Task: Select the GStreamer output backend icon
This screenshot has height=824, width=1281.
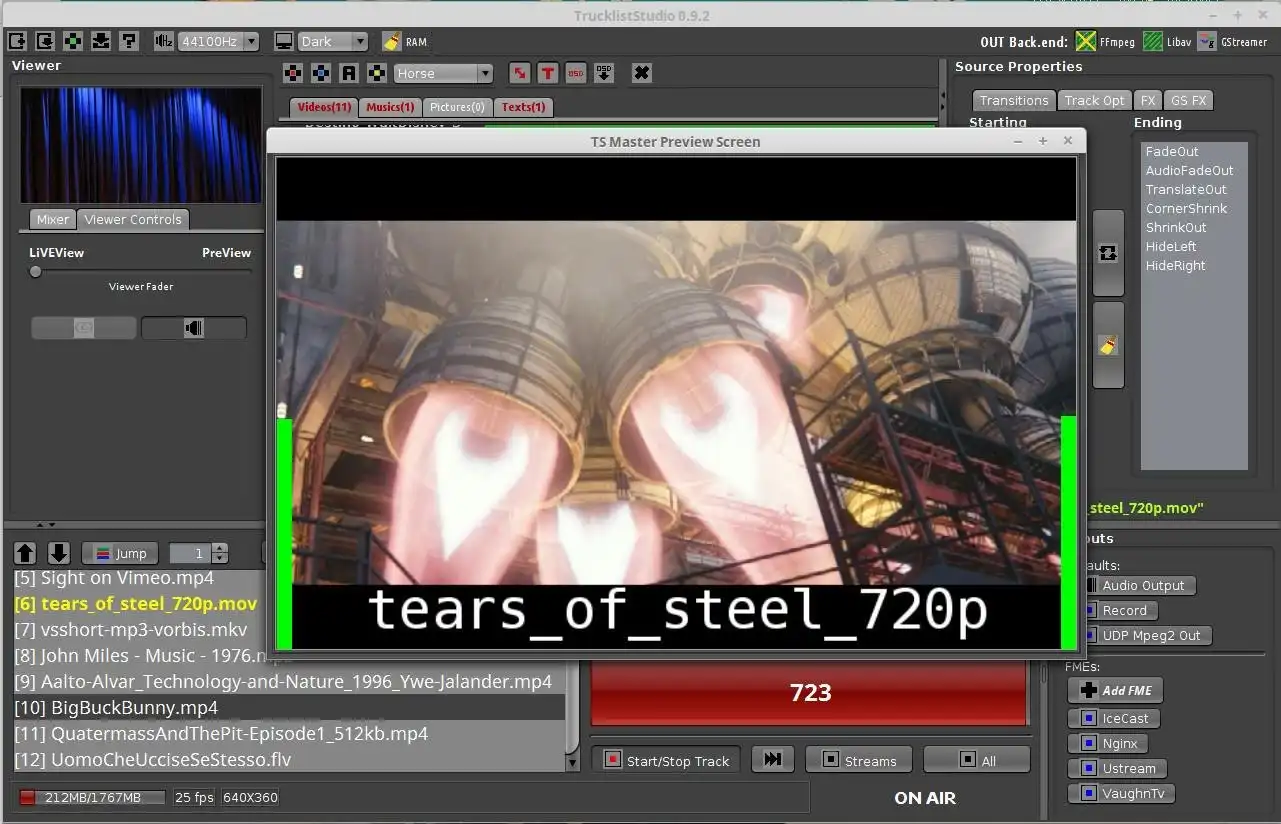Action: click(1208, 41)
